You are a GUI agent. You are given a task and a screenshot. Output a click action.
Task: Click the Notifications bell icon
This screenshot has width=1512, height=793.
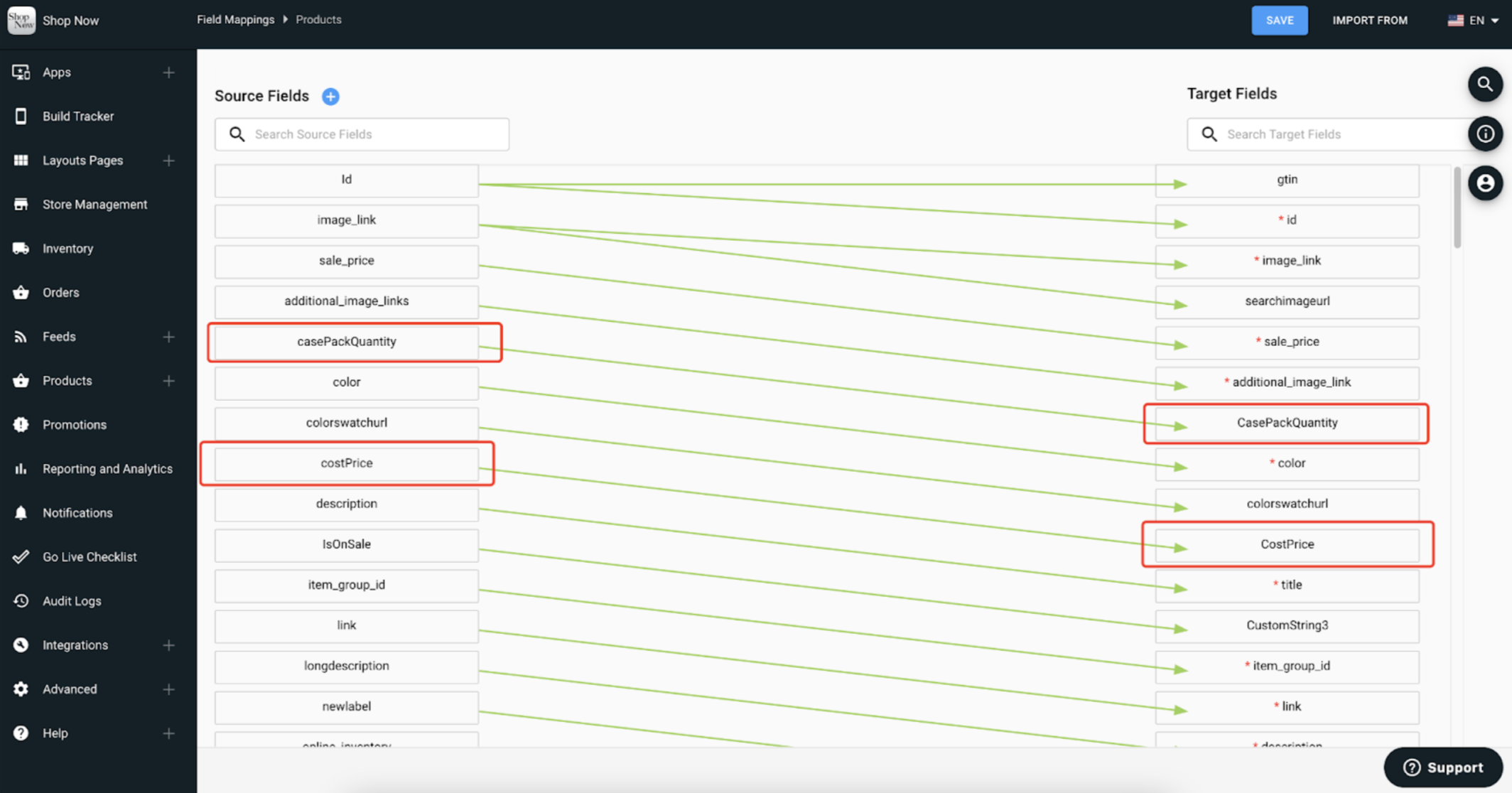(21, 513)
